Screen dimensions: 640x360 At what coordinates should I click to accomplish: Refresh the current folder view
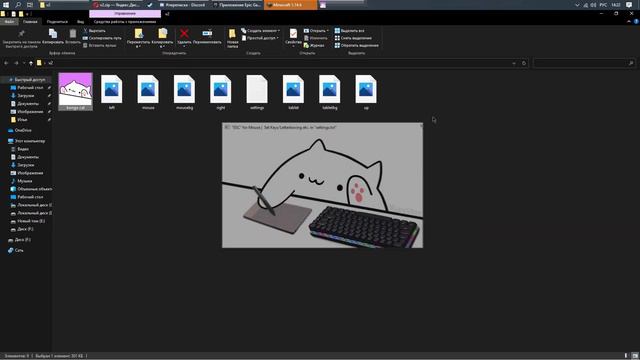524,63
